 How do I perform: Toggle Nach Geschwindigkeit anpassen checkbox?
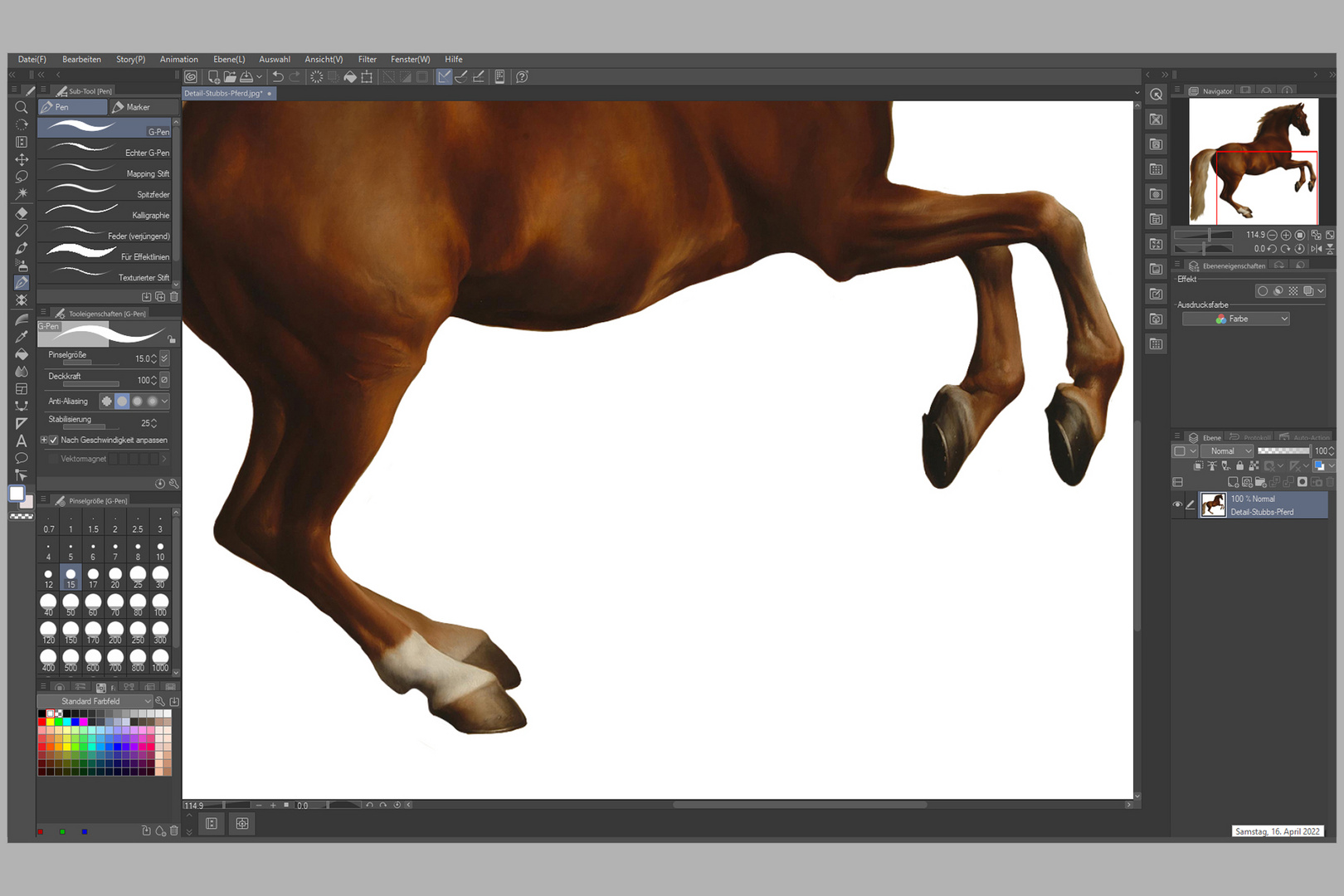click(x=54, y=441)
